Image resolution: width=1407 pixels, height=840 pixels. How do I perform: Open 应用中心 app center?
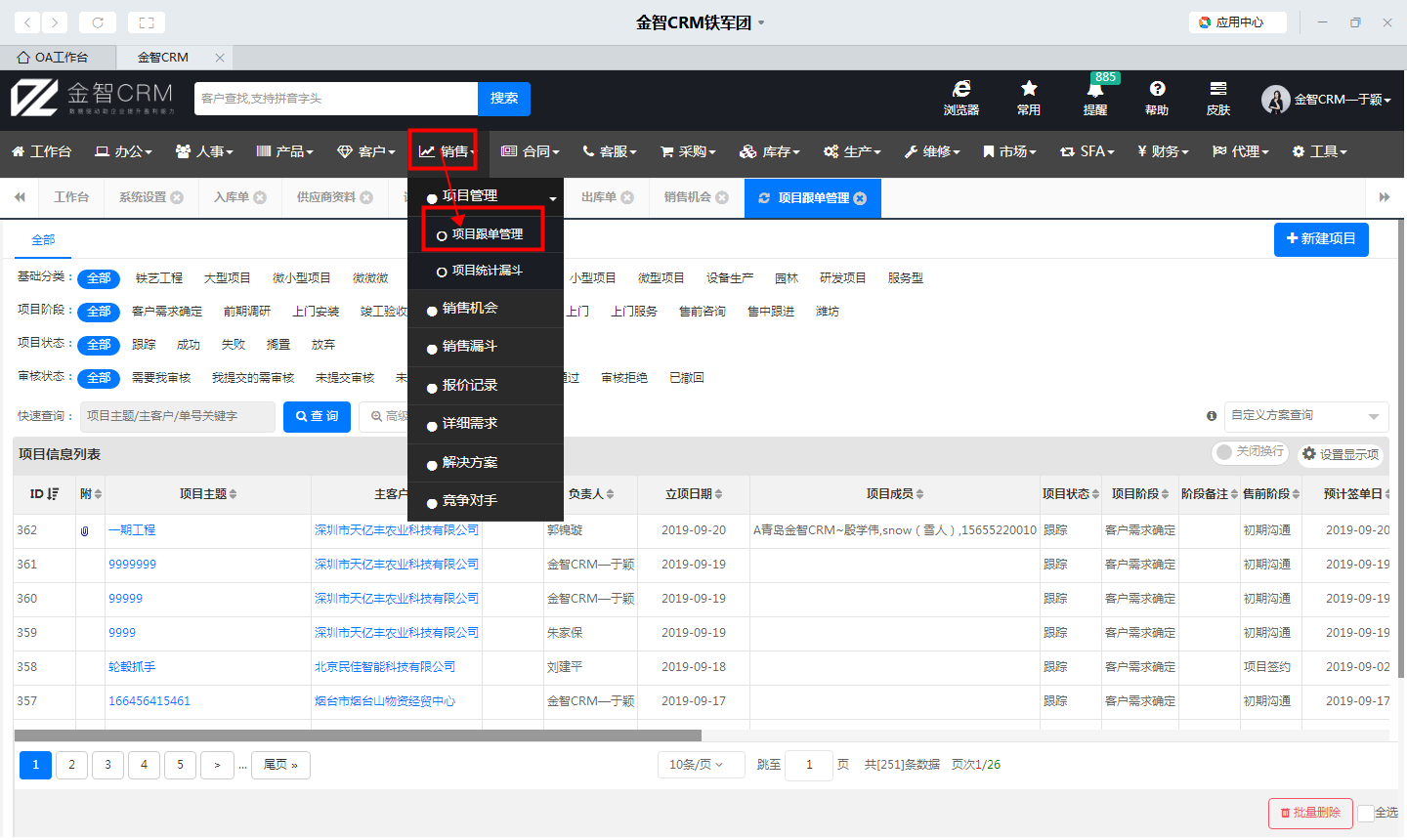coord(1237,21)
